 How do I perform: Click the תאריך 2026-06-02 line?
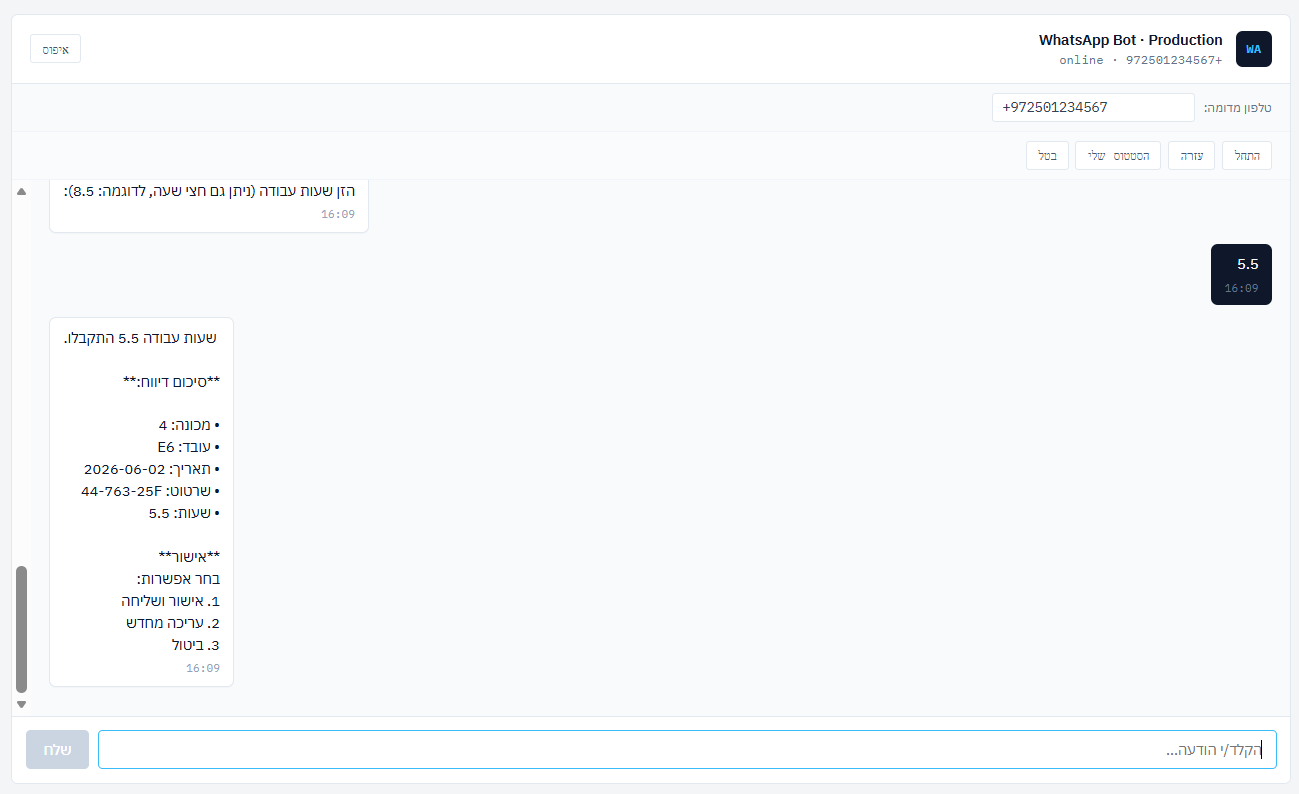coord(152,470)
